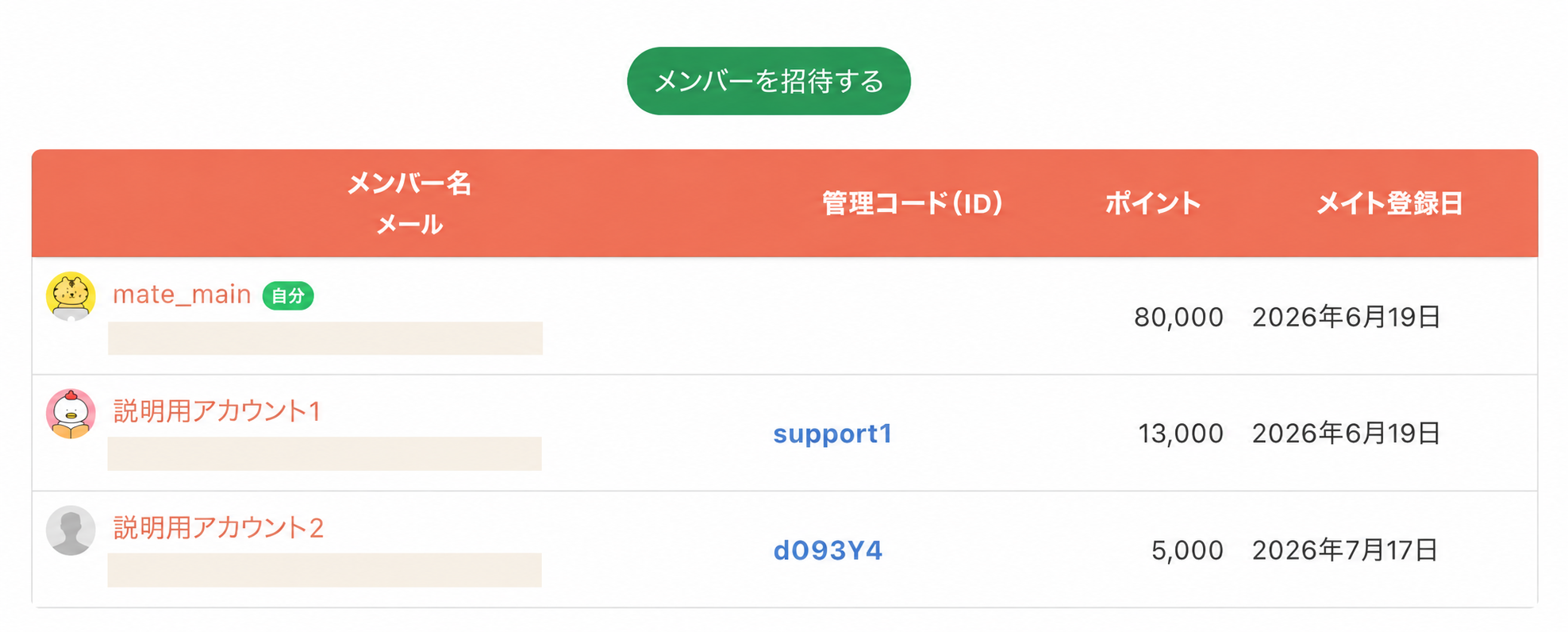Click the 13,000 points value

[x=1181, y=434]
